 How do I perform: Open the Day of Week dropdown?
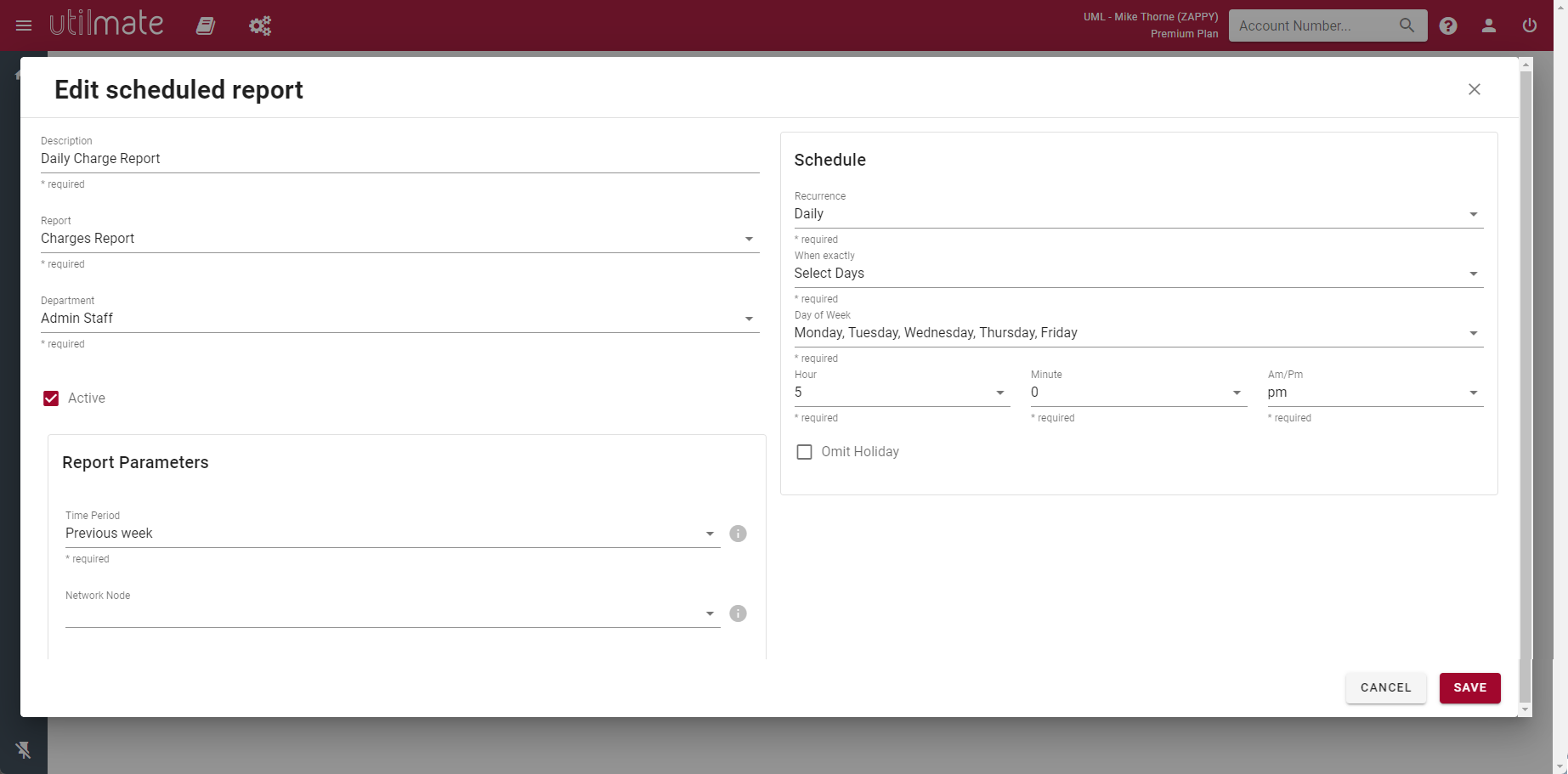(x=1139, y=333)
